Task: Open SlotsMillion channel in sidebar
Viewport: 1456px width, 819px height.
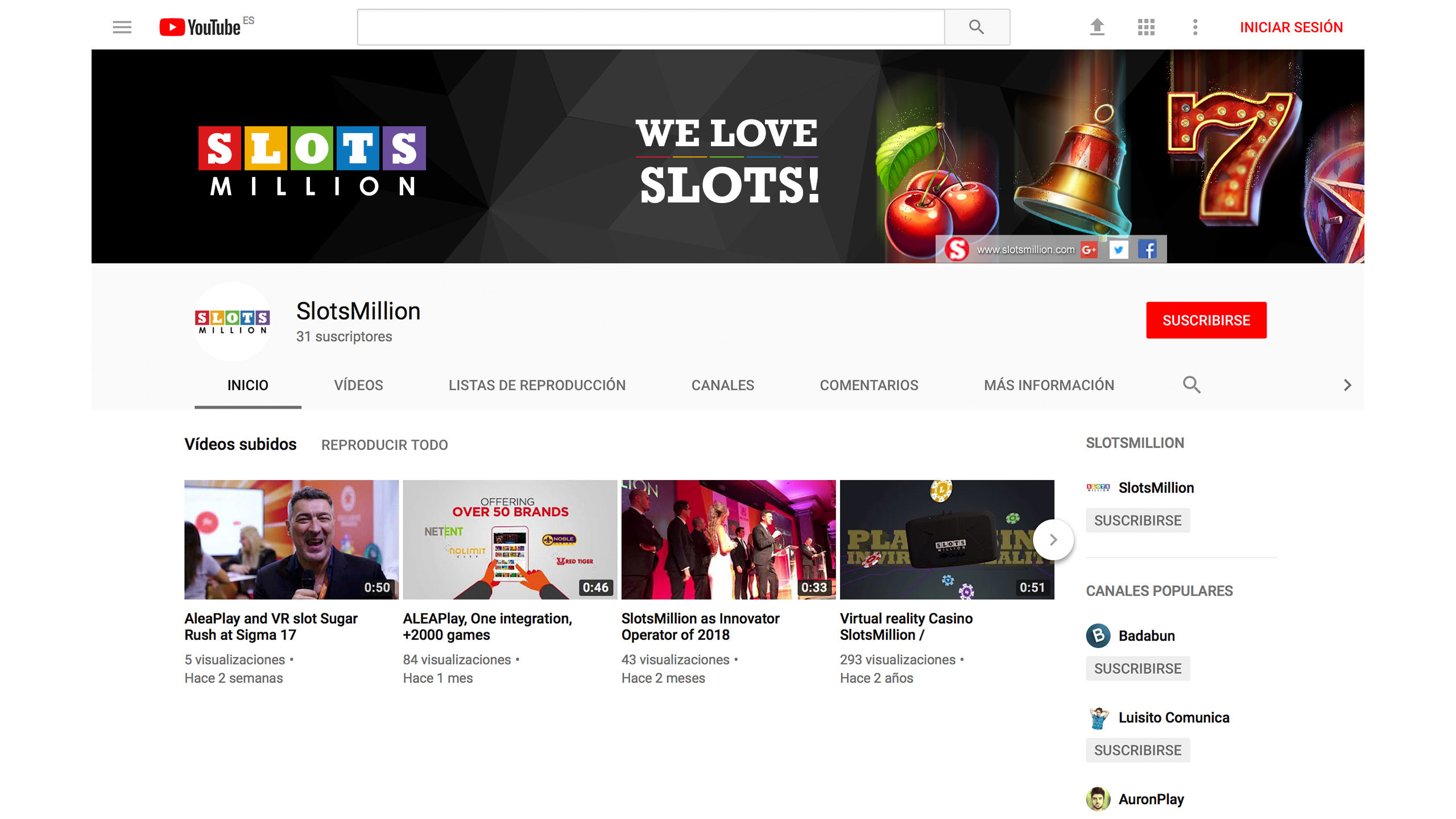Action: pos(1156,487)
